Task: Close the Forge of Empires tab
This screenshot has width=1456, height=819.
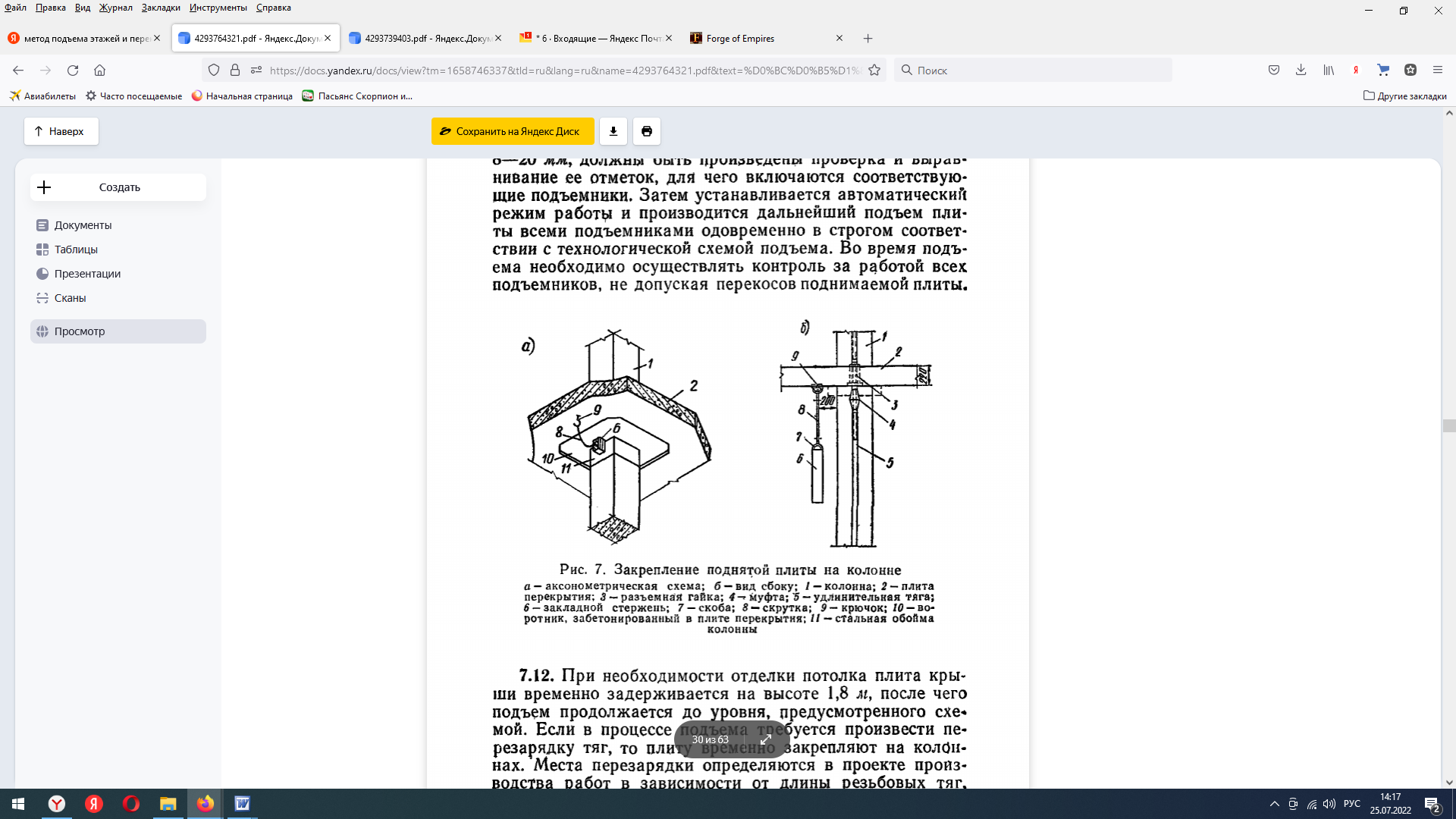Action: click(839, 39)
